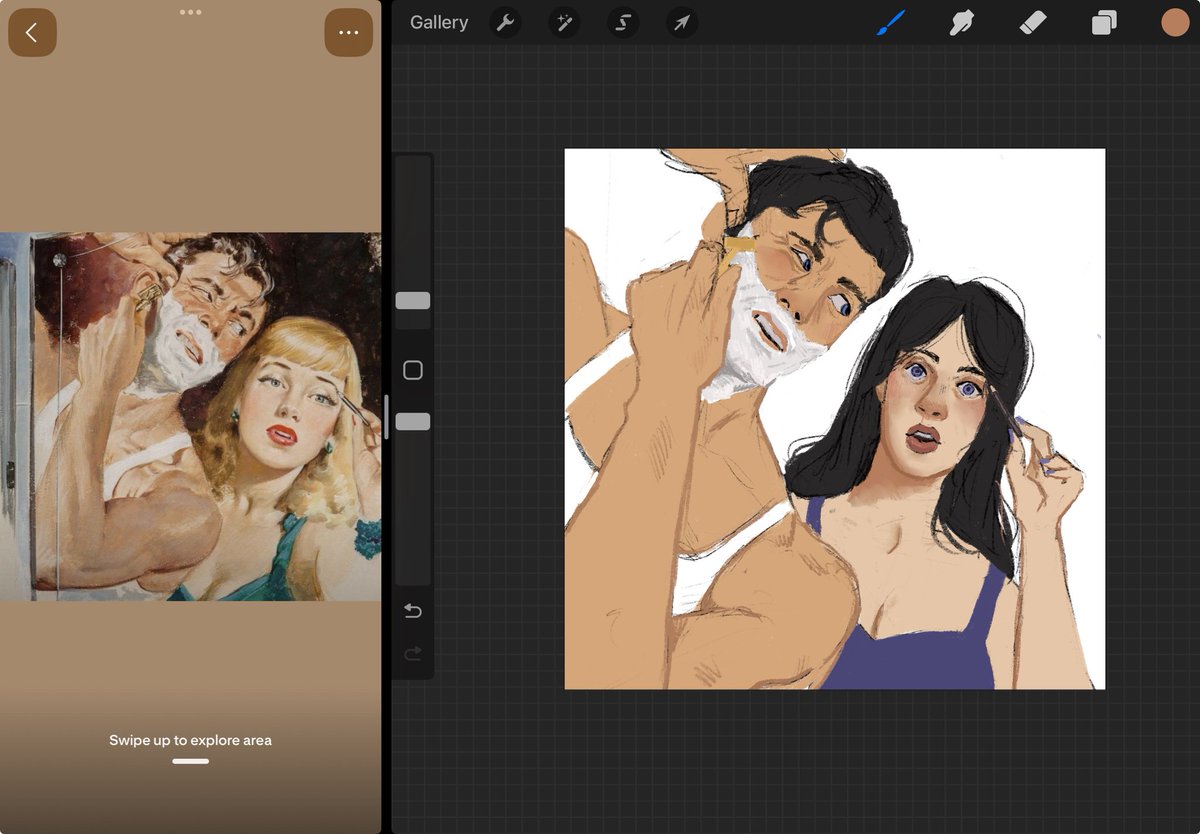Adjust the brush size slider handle
The height and width of the screenshot is (834, 1200).
pos(413,301)
